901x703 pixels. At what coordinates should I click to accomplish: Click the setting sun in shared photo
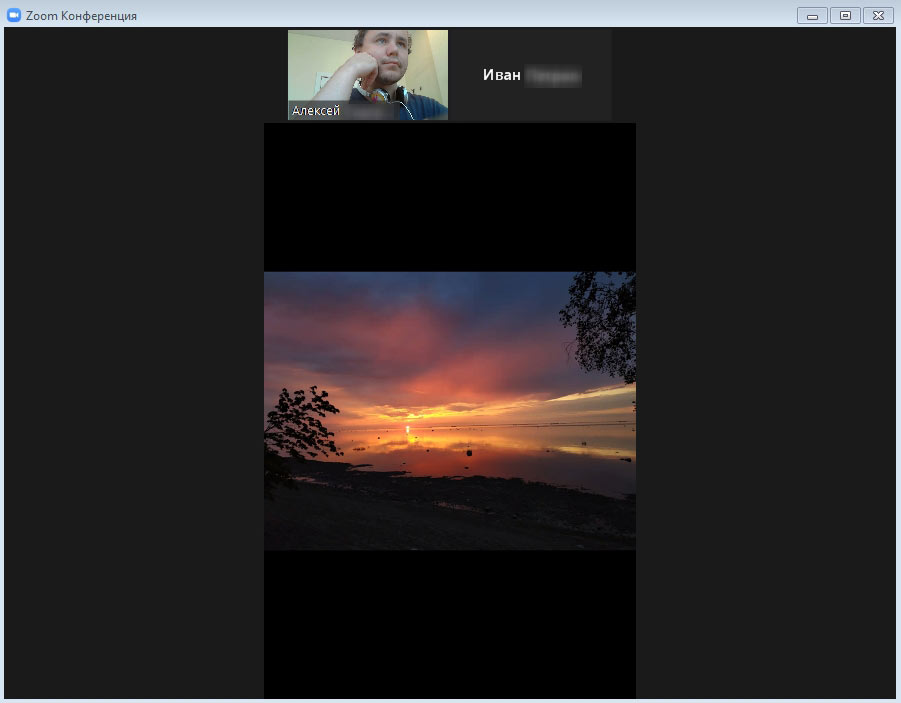tap(408, 428)
